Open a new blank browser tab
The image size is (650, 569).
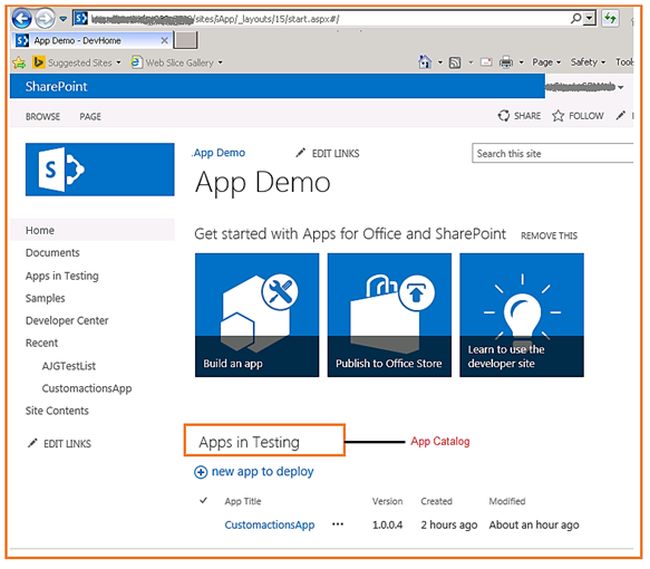186,41
